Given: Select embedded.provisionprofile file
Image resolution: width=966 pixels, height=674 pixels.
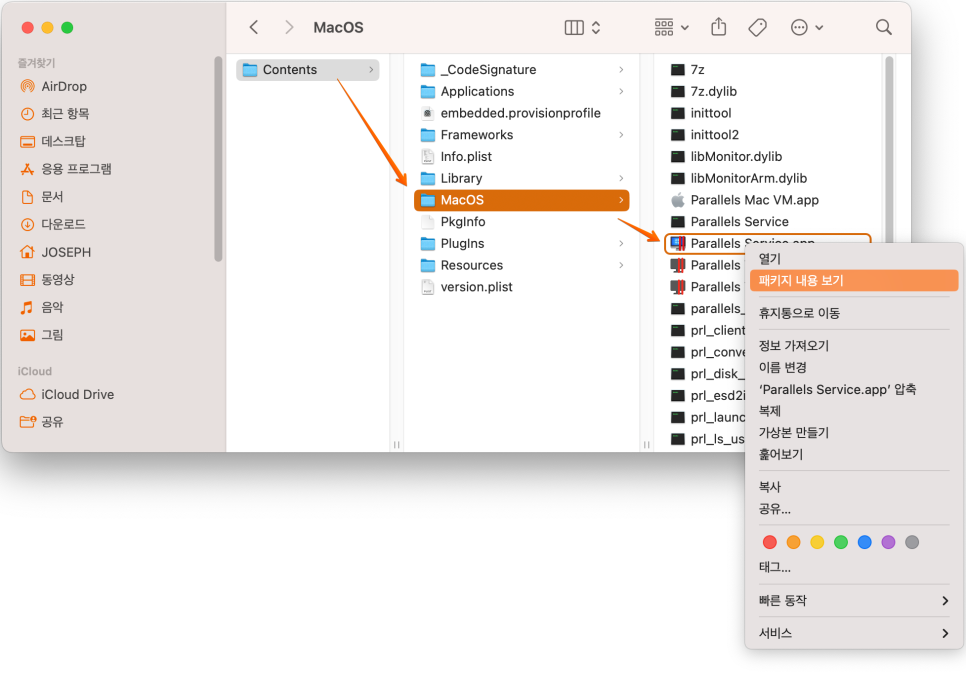Looking at the screenshot, I should (x=522, y=113).
